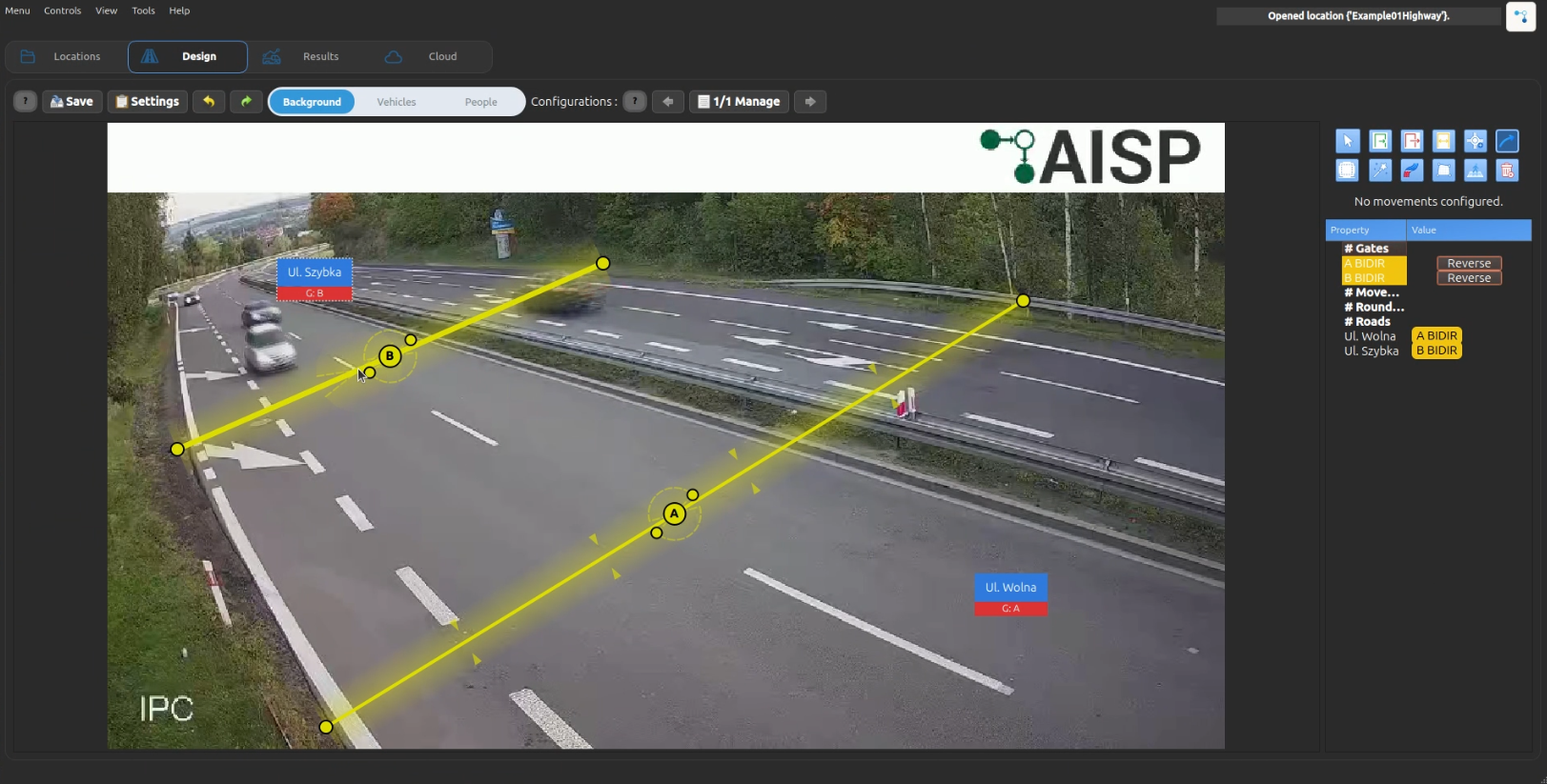The image size is (1547, 784).
Task: Click A BIDIR tag of Ul. Wolna
Action: pos(1436,336)
